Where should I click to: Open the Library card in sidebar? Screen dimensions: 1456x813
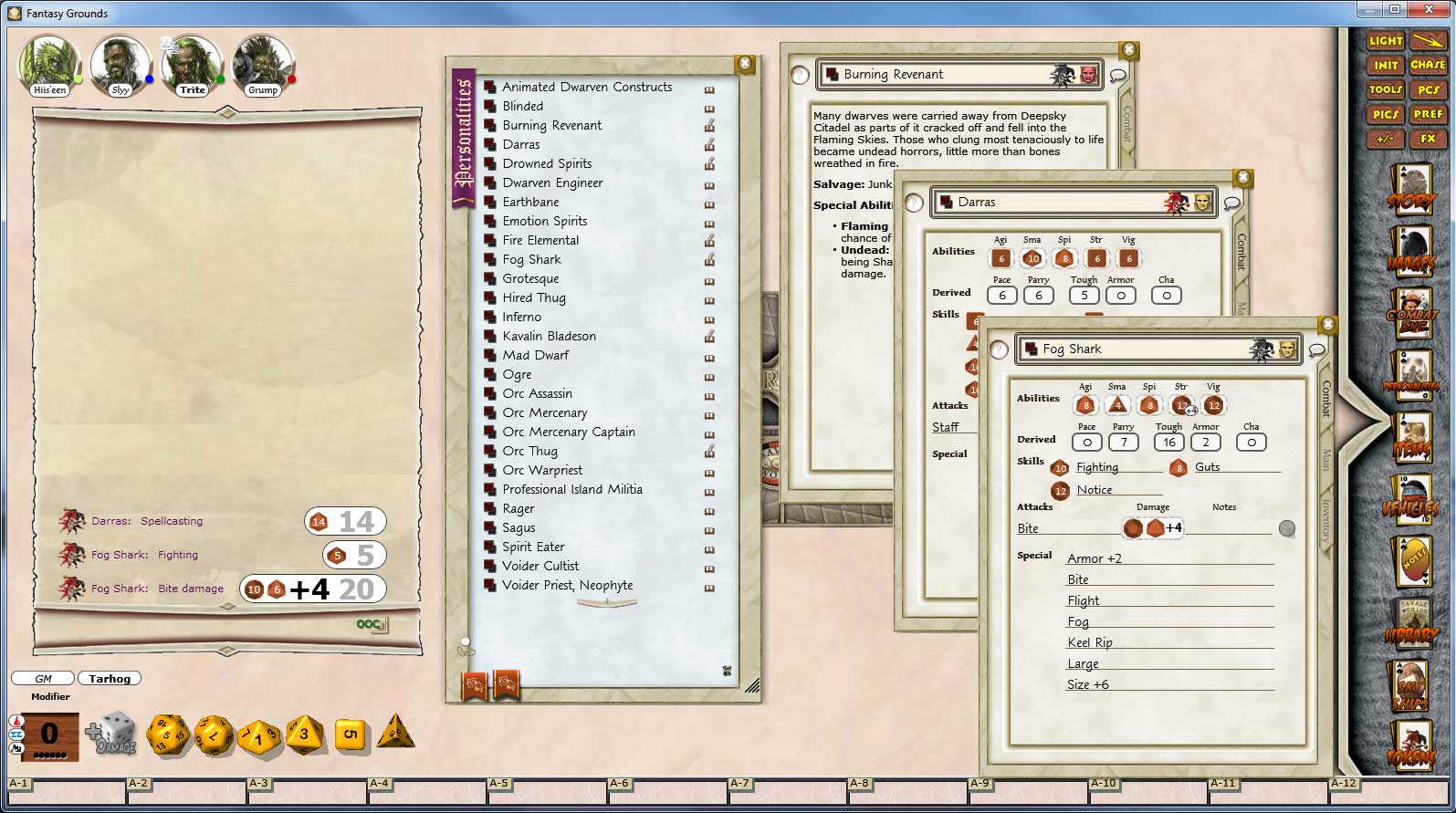click(1411, 626)
